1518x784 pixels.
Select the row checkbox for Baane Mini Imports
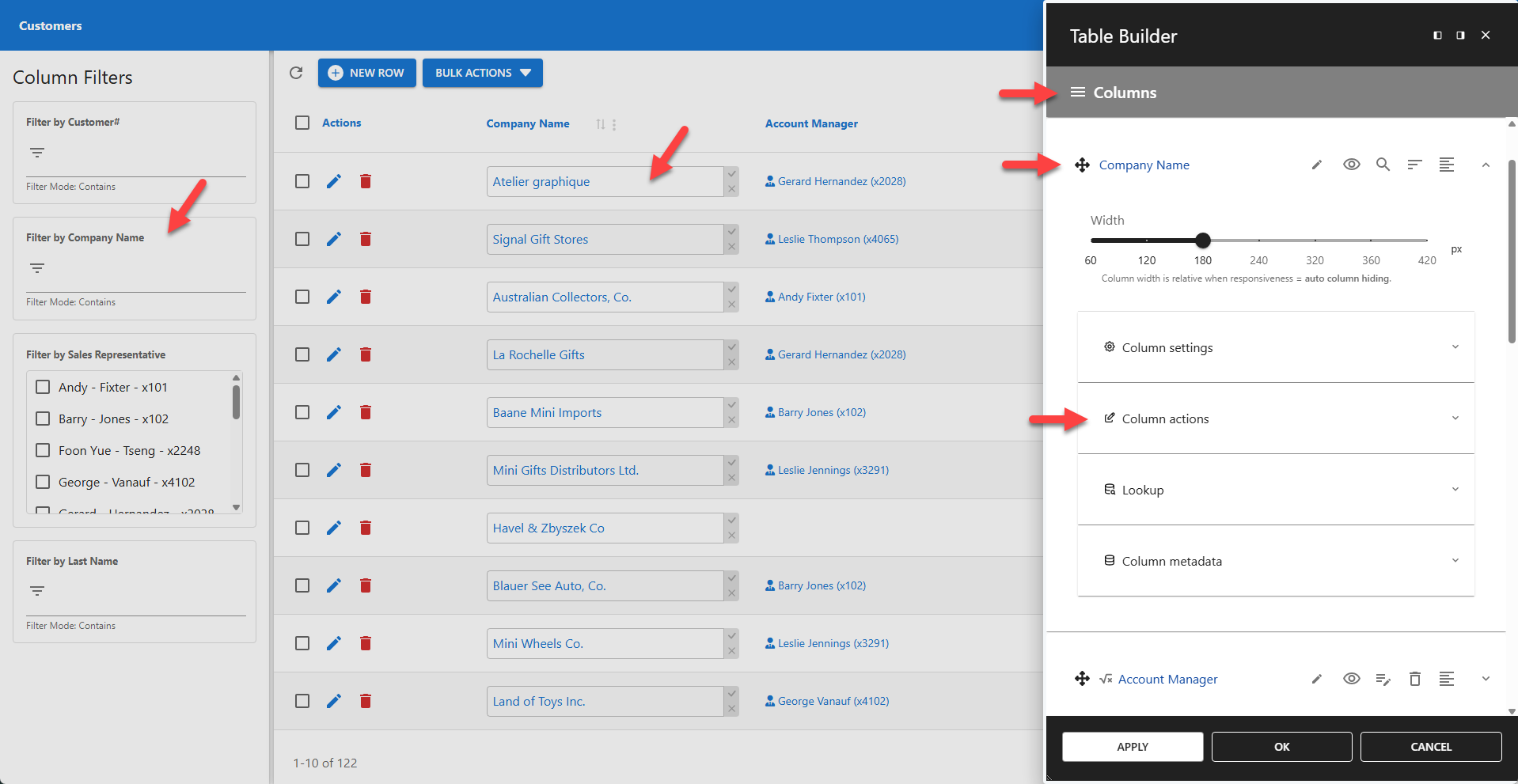(302, 412)
